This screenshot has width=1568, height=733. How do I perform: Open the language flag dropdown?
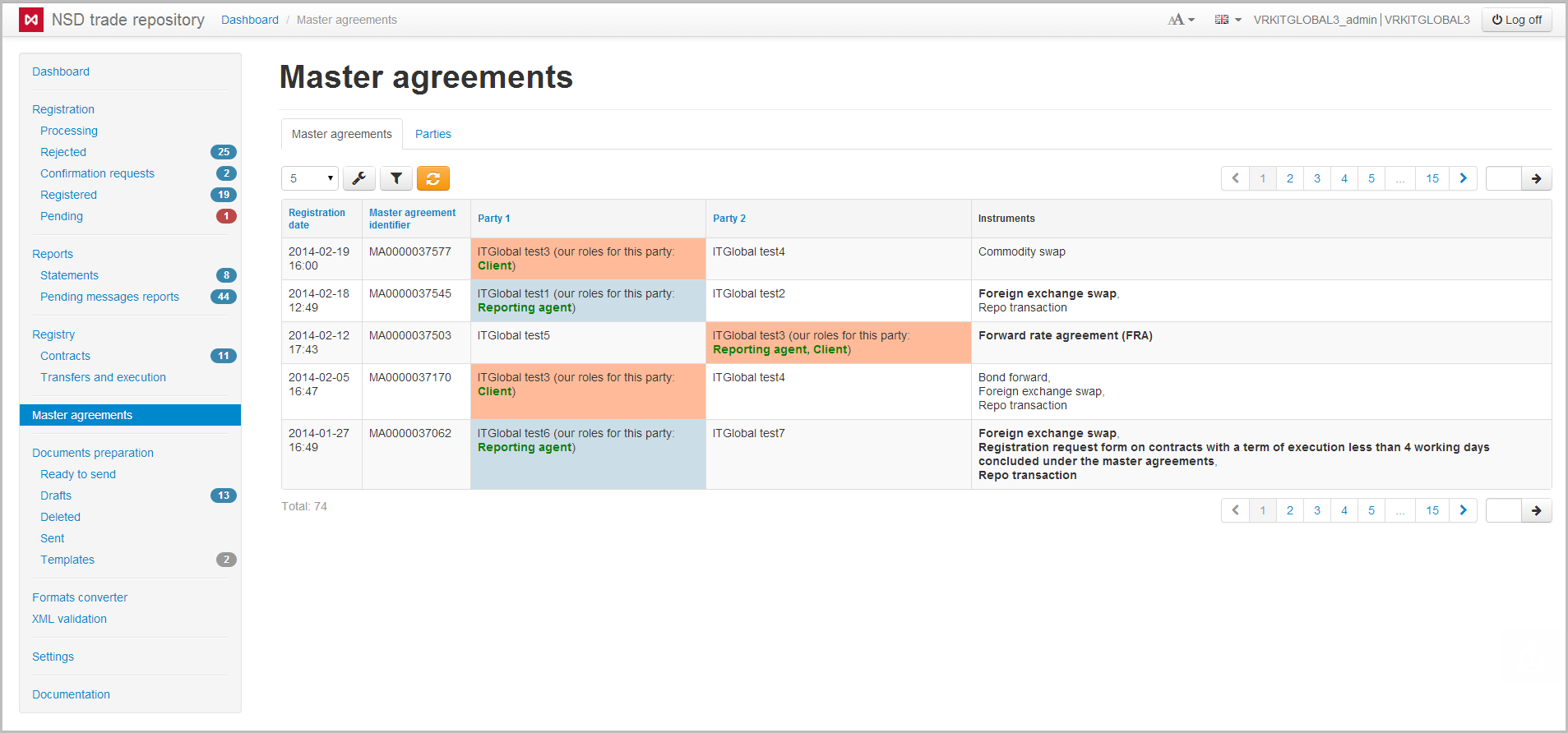[x=1228, y=20]
